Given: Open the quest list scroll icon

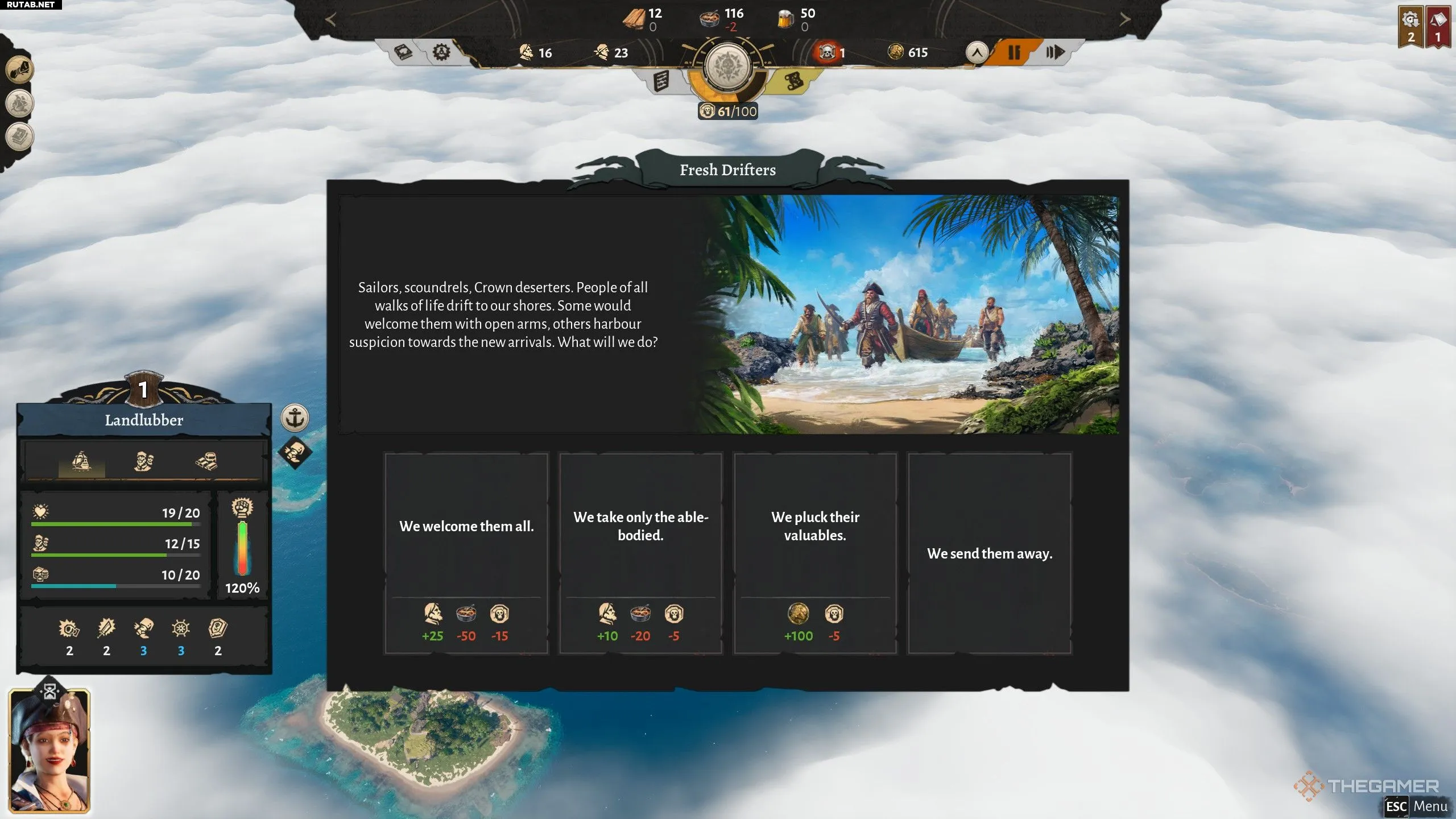Looking at the screenshot, I should click(661, 82).
